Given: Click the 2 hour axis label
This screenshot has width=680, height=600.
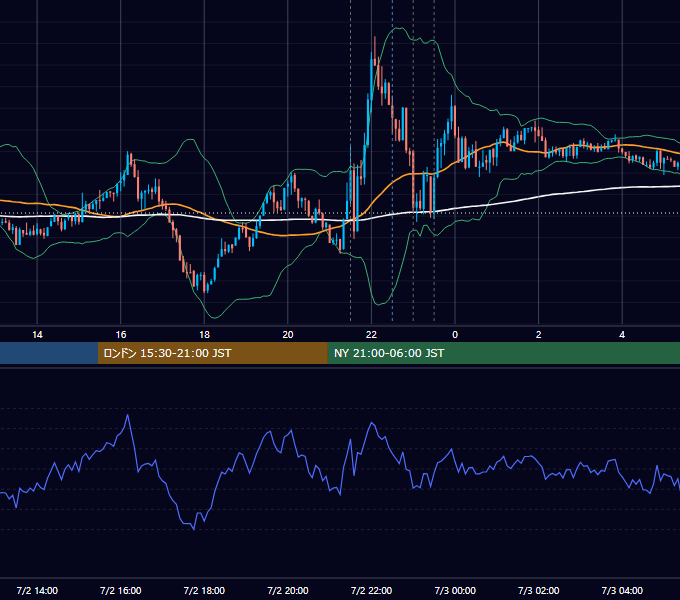Looking at the screenshot, I should [x=539, y=335].
